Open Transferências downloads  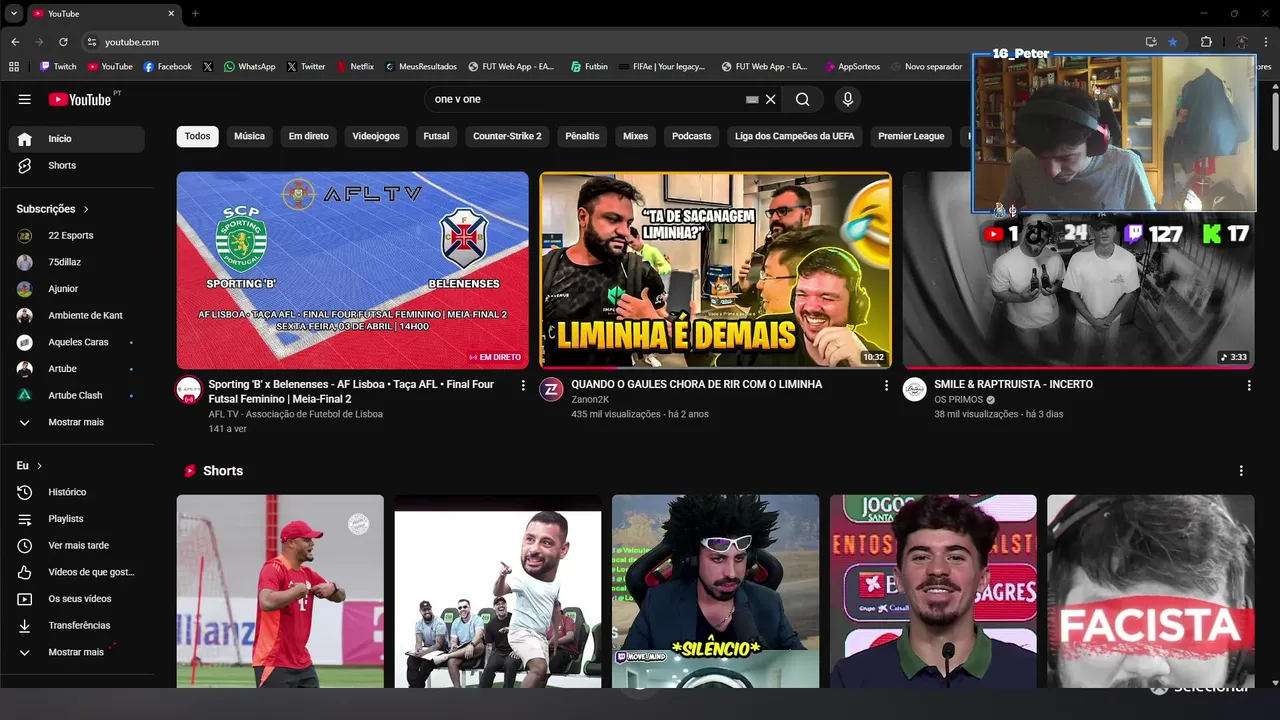pos(77,625)
